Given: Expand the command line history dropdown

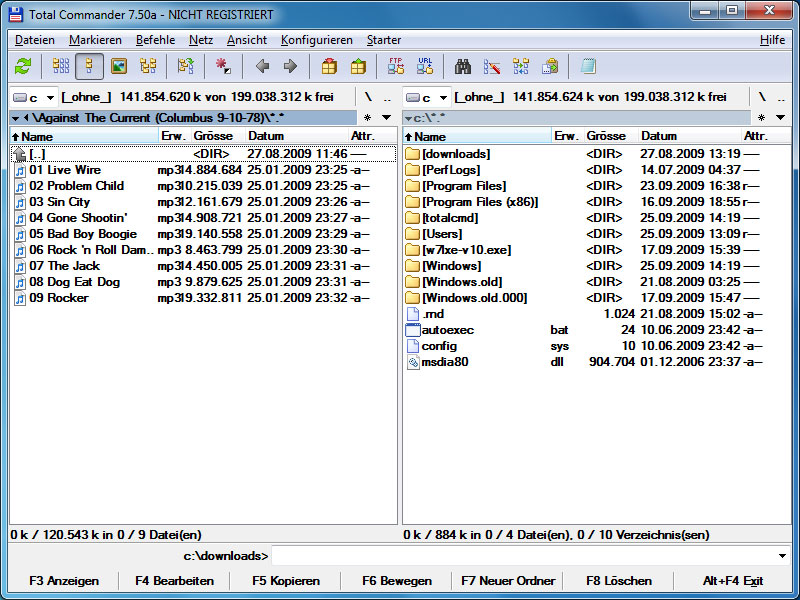Looking at the screenshot, I should coord(782,556).
